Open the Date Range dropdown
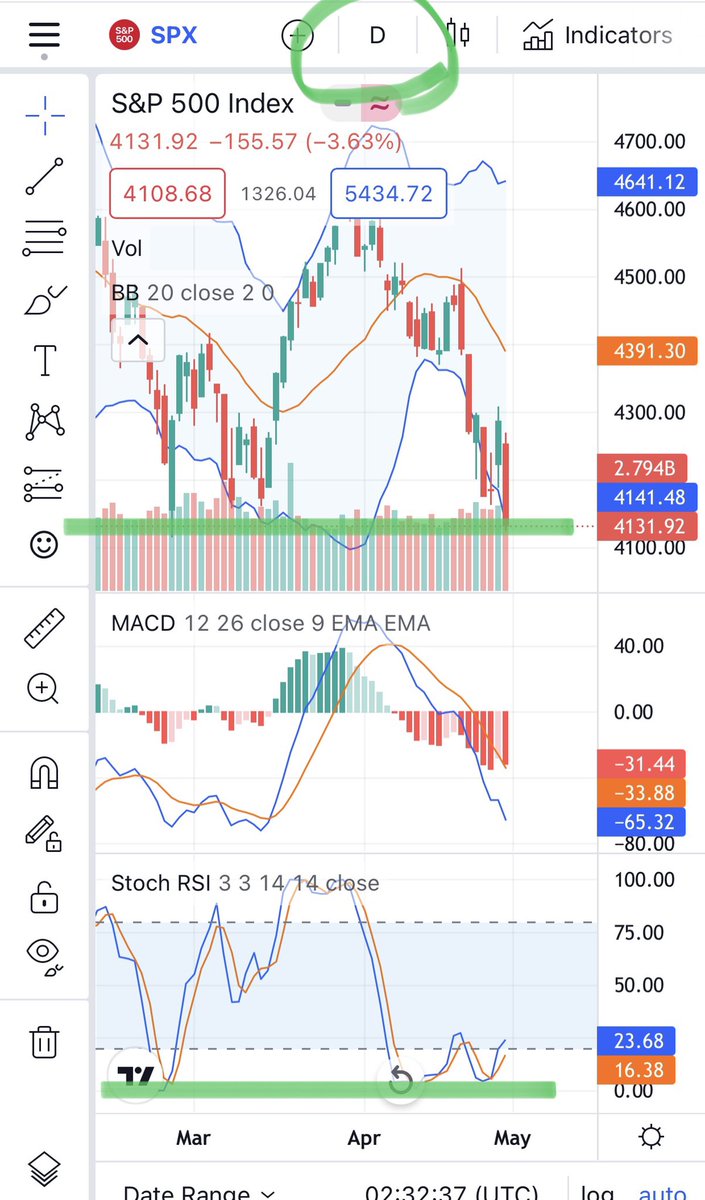705x1200 pixels. 200,1192
